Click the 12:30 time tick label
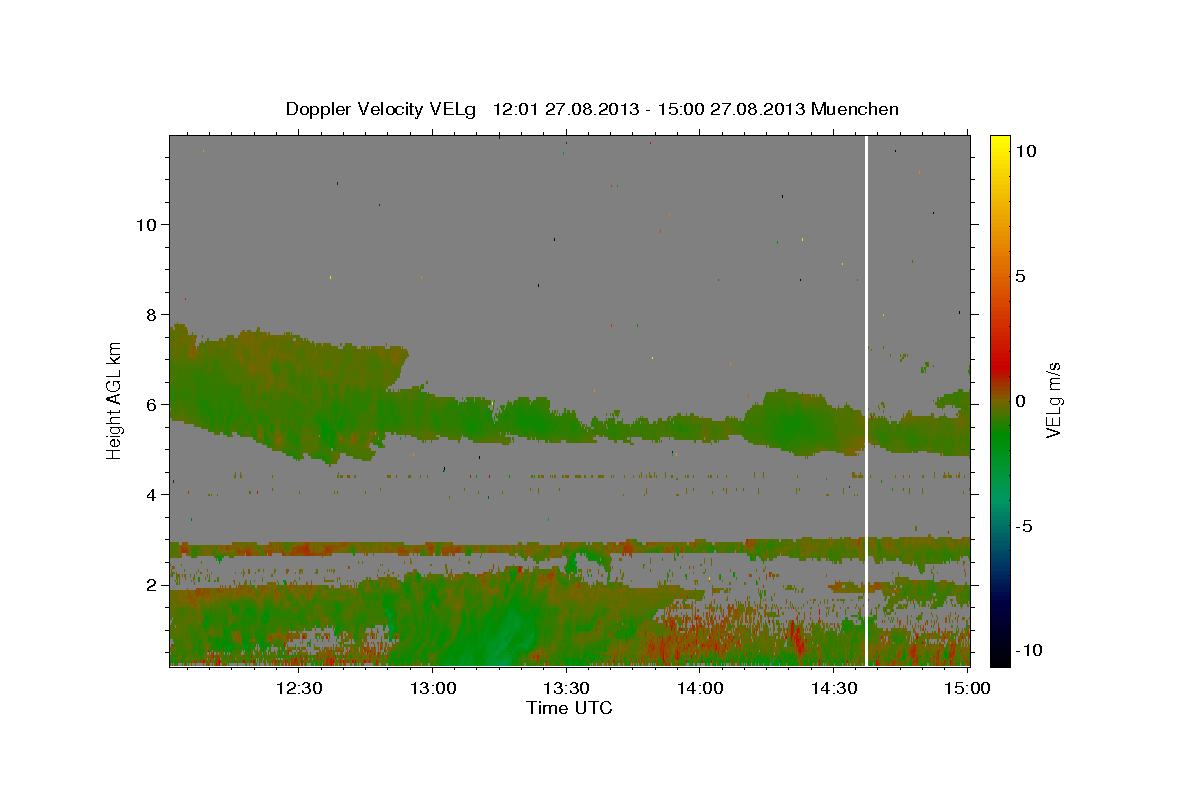This screenshot has width=1200, height=800. tap(298, 688)
